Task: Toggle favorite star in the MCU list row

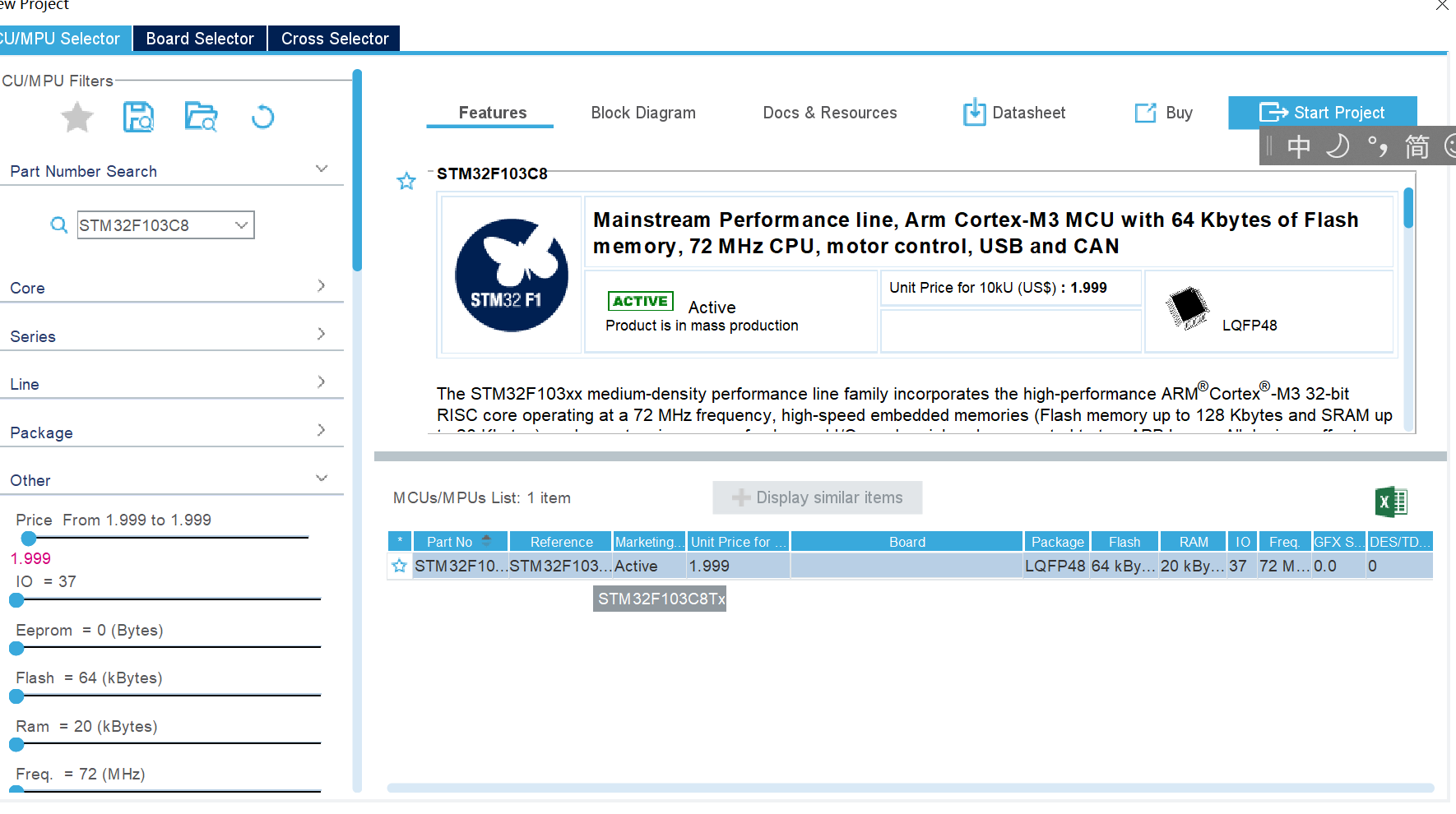Action: pyautogui.click(x=400, y=566)
